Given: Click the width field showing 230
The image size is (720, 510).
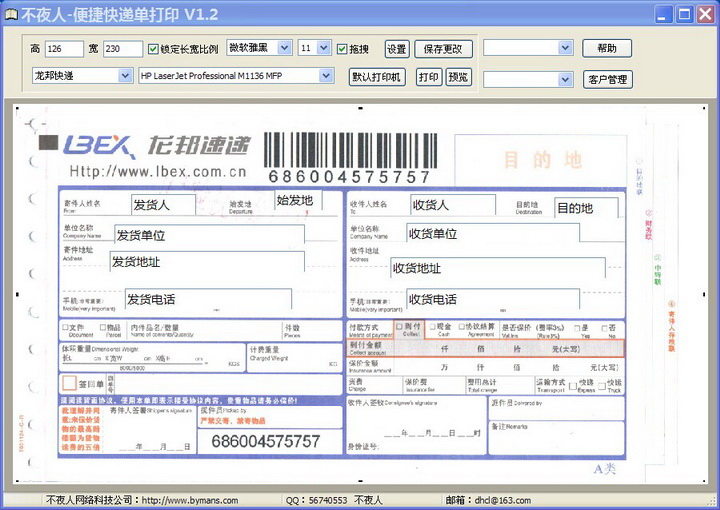Looking at the screenshot, I should (123, 49).
